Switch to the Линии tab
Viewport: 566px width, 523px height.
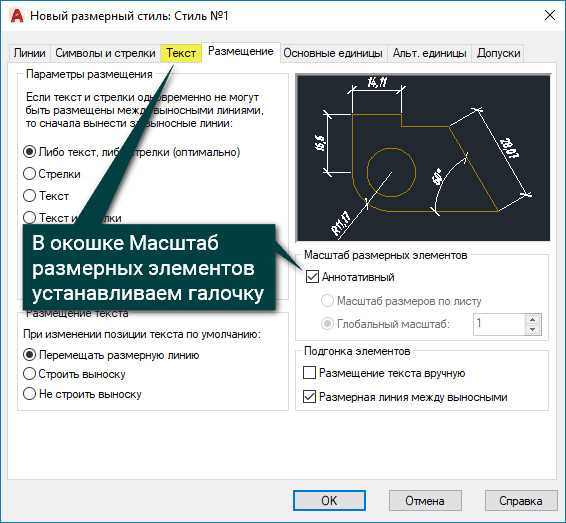(x=30, y=53)
